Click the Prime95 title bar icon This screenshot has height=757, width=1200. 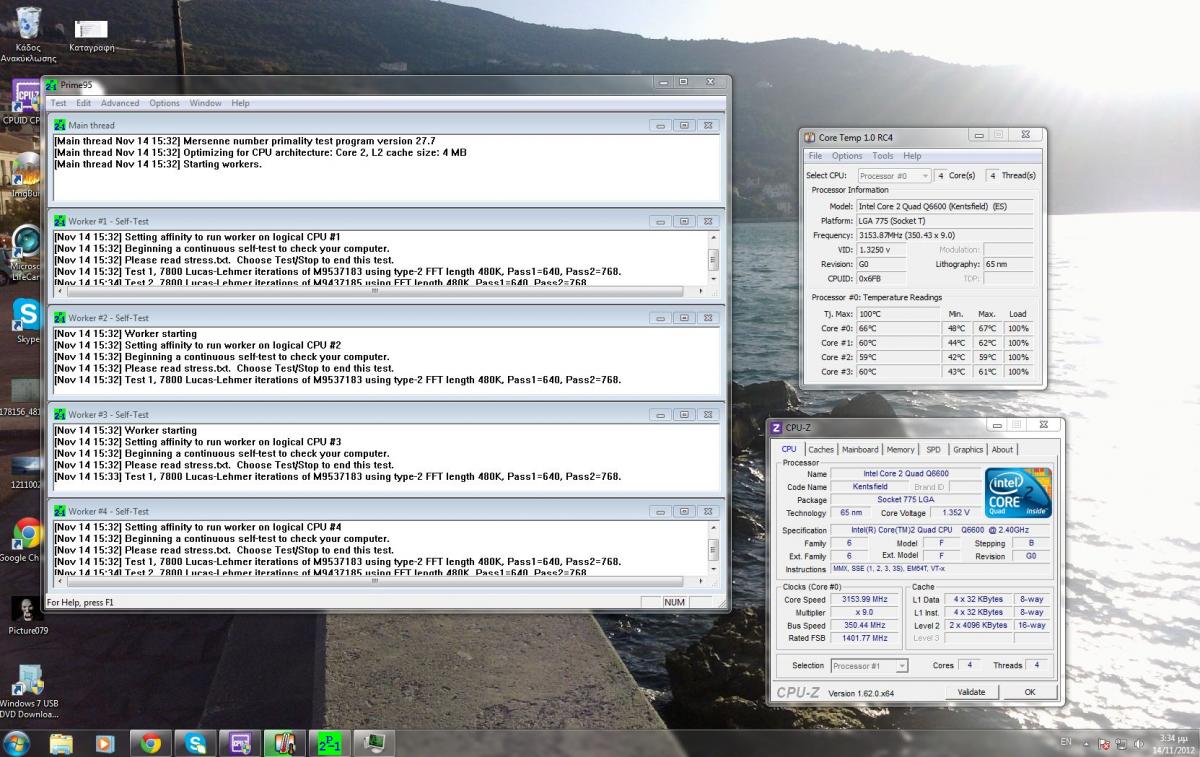click(51, 85)
